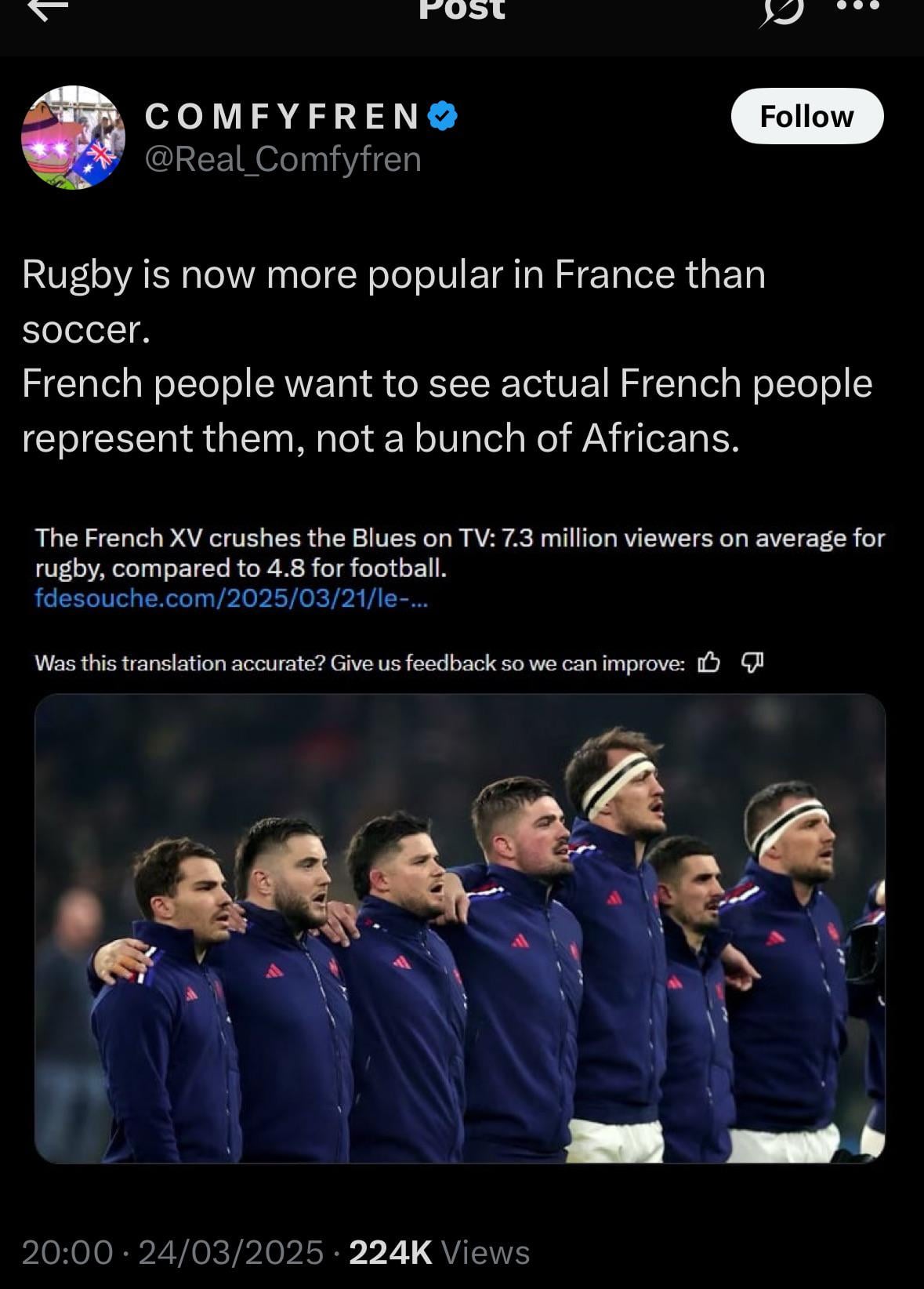
Task: Click the main post text about rugby
Action: [447, 356]
